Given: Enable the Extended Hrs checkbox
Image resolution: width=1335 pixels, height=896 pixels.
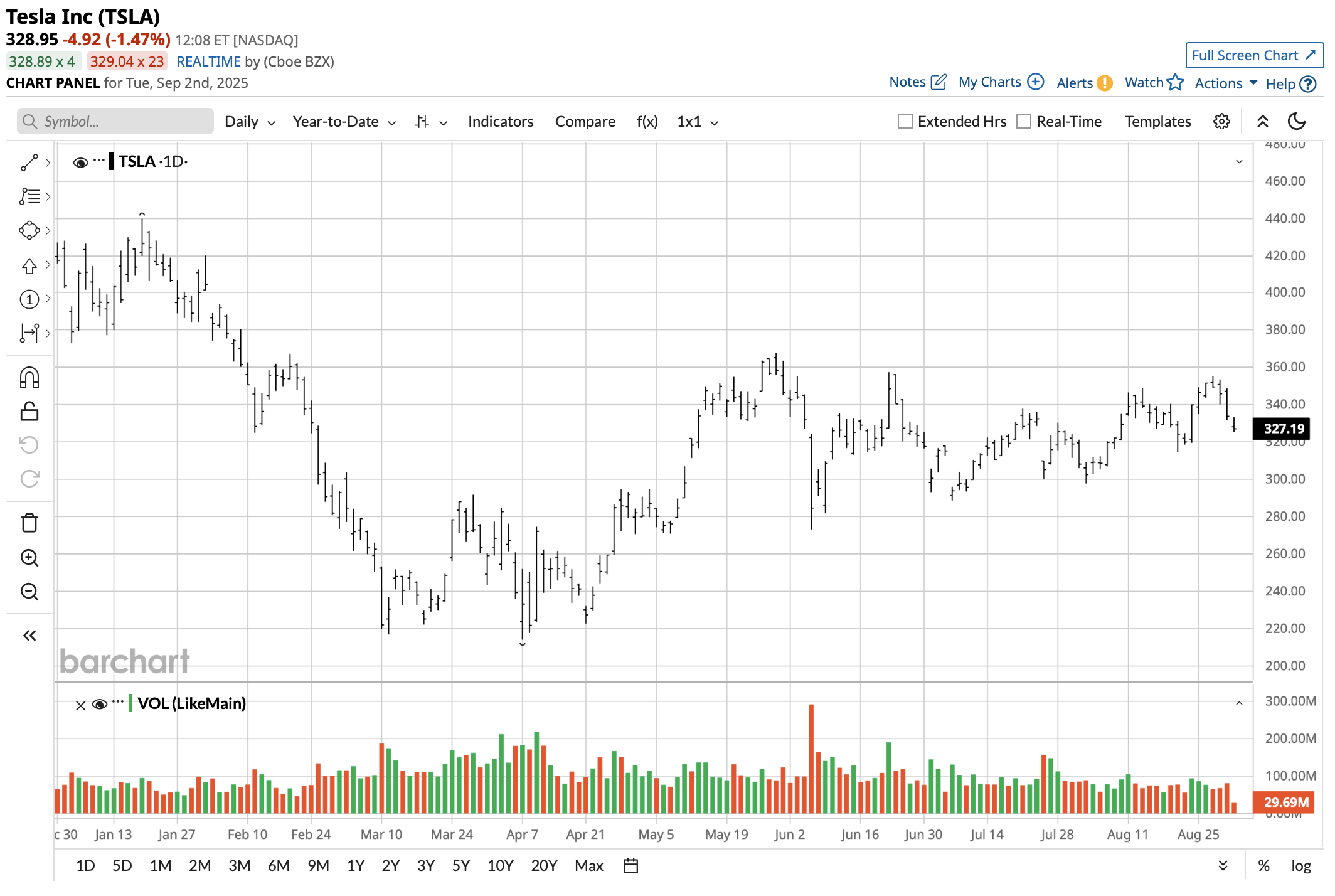Looking at the screenshot, I should [905, 121].
